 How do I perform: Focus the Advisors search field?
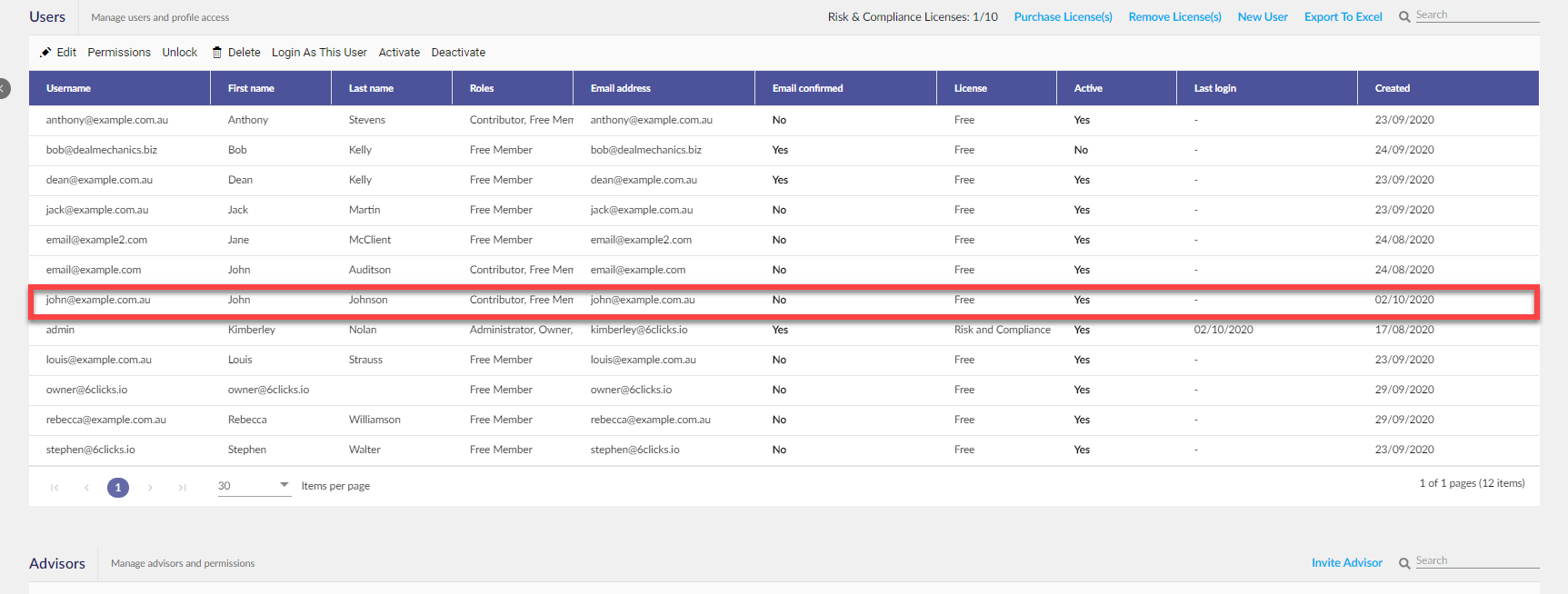pos(1477,561)
